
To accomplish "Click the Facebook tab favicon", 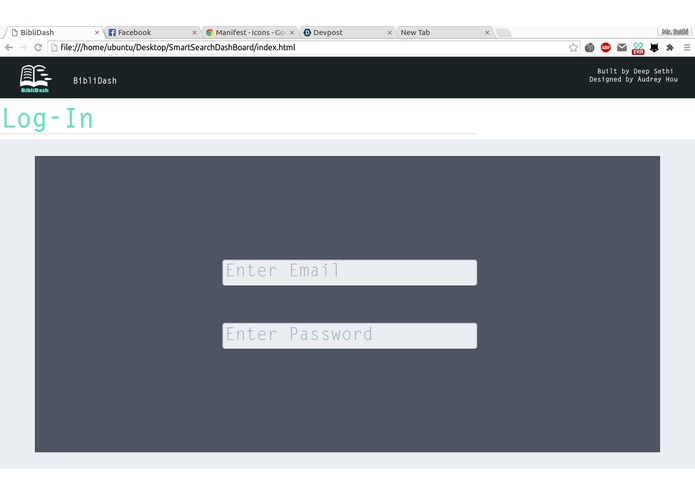I will (112, 32).
